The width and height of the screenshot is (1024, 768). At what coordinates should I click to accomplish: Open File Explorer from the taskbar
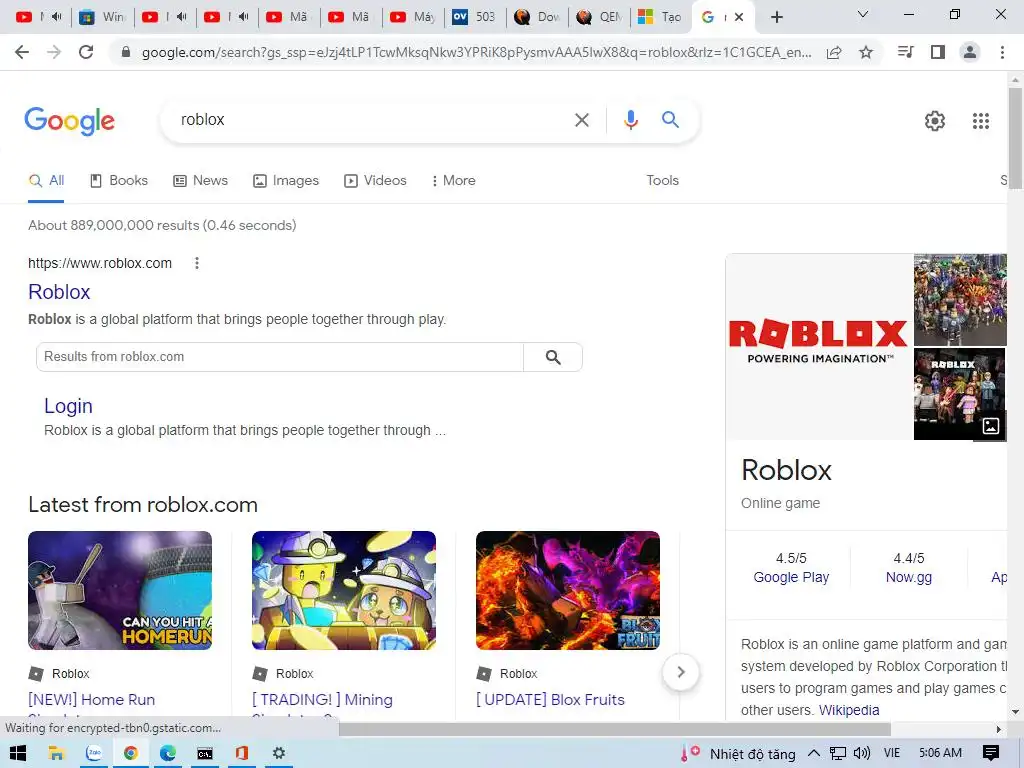pos(56,753)
